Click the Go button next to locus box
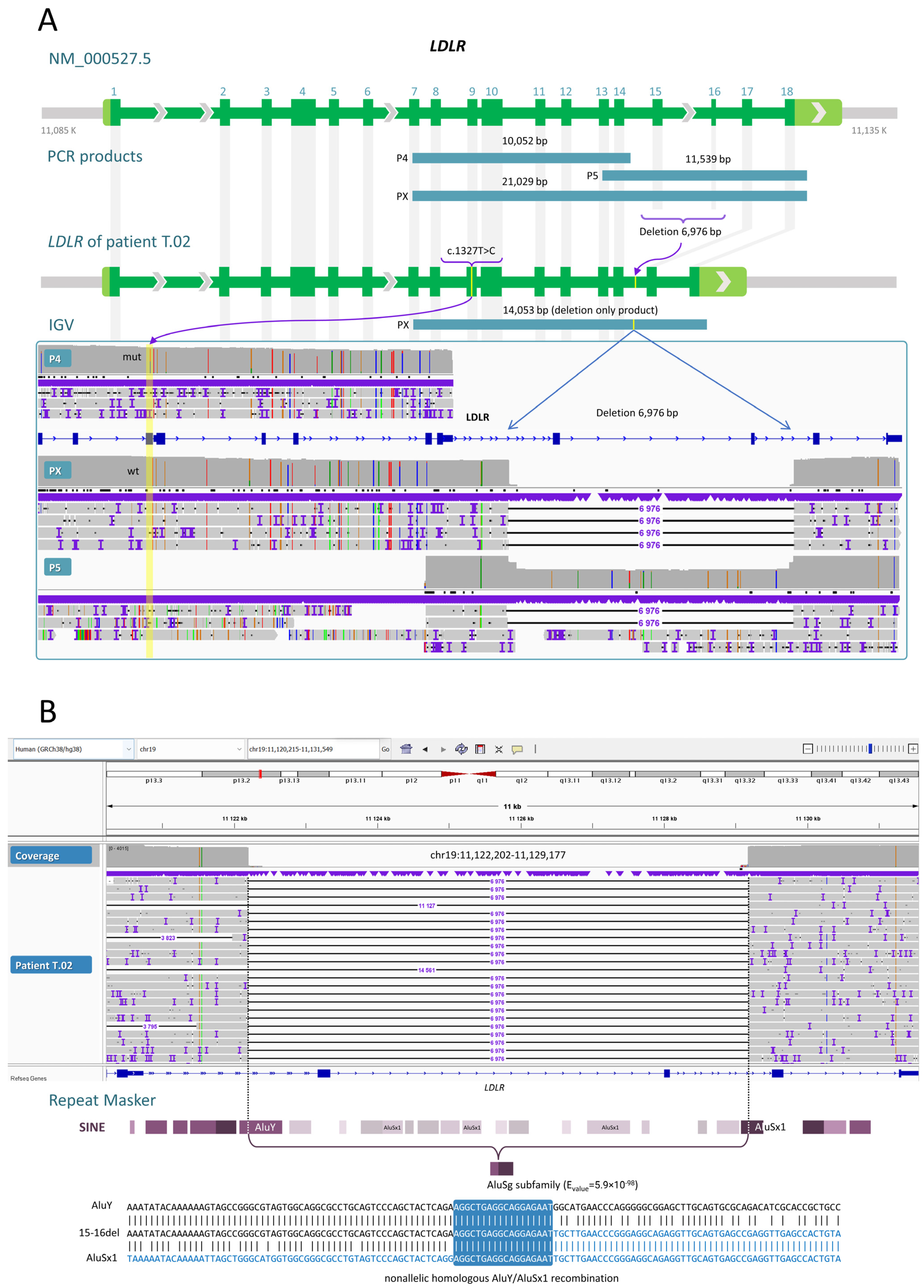This screenshot has height=1288, width=924. pos(385,749)
